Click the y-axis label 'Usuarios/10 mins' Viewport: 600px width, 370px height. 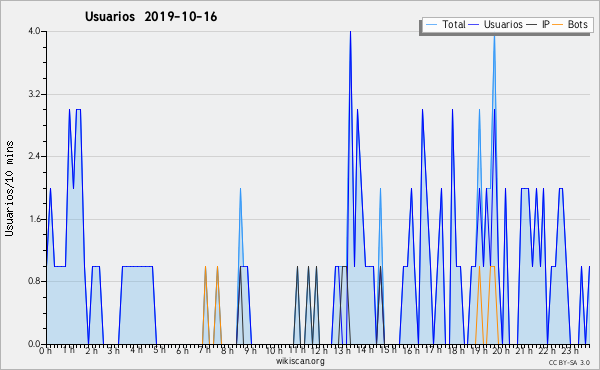click(9, 188)
